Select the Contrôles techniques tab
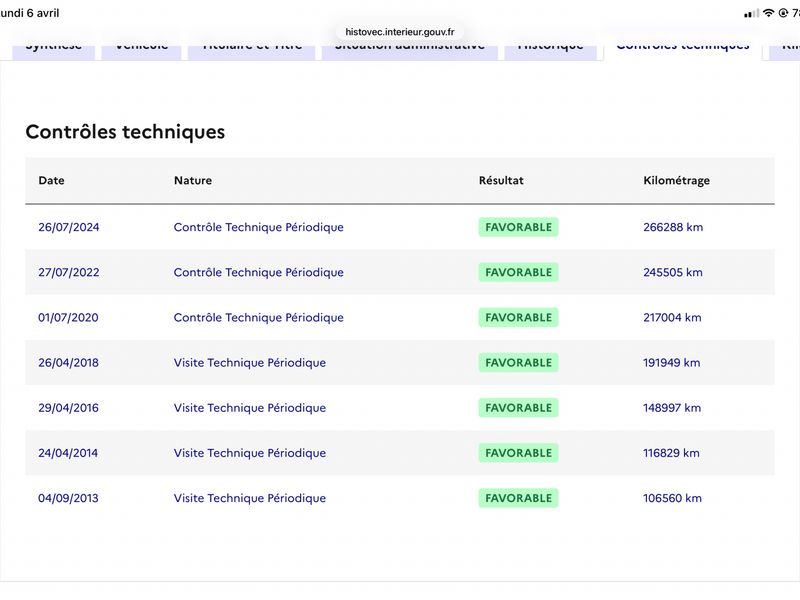The width and height of the screenshot is (800, 600). tap(682, 48)
